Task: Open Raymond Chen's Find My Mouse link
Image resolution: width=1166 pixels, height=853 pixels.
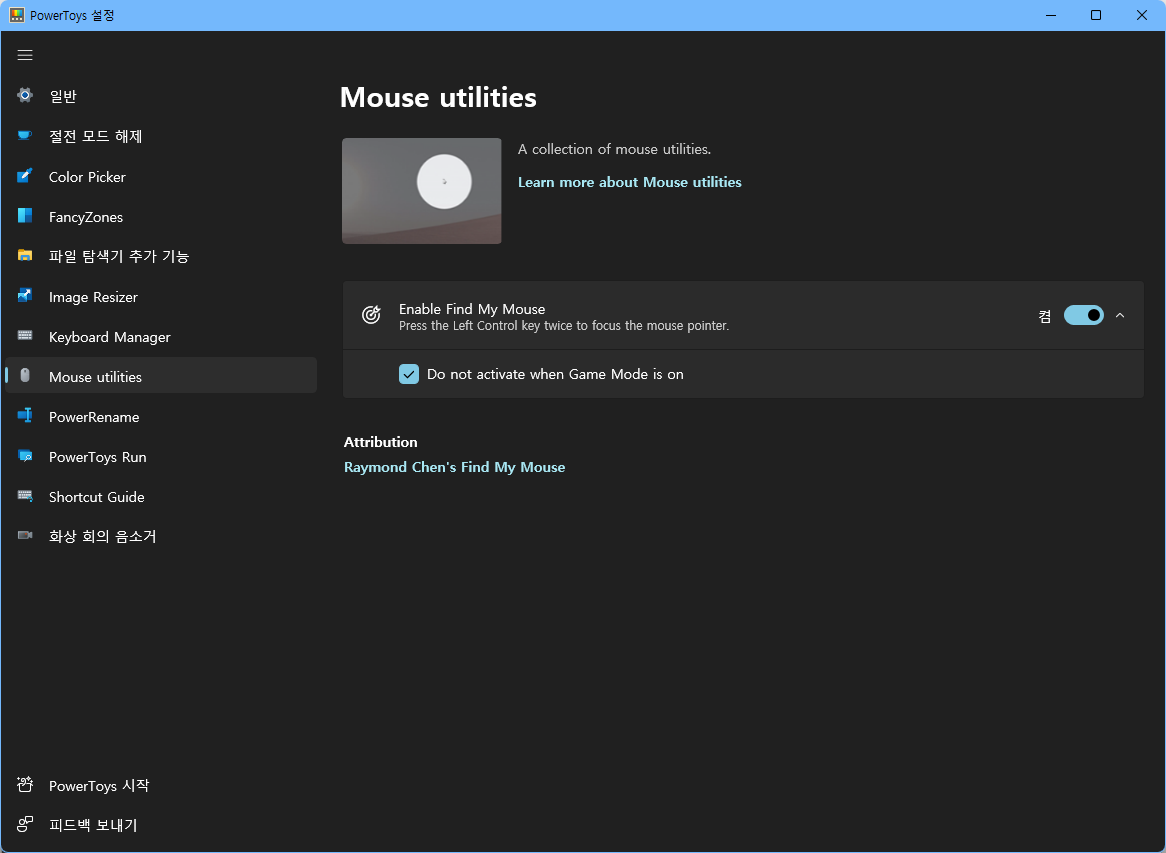Action: click(454, 467)
